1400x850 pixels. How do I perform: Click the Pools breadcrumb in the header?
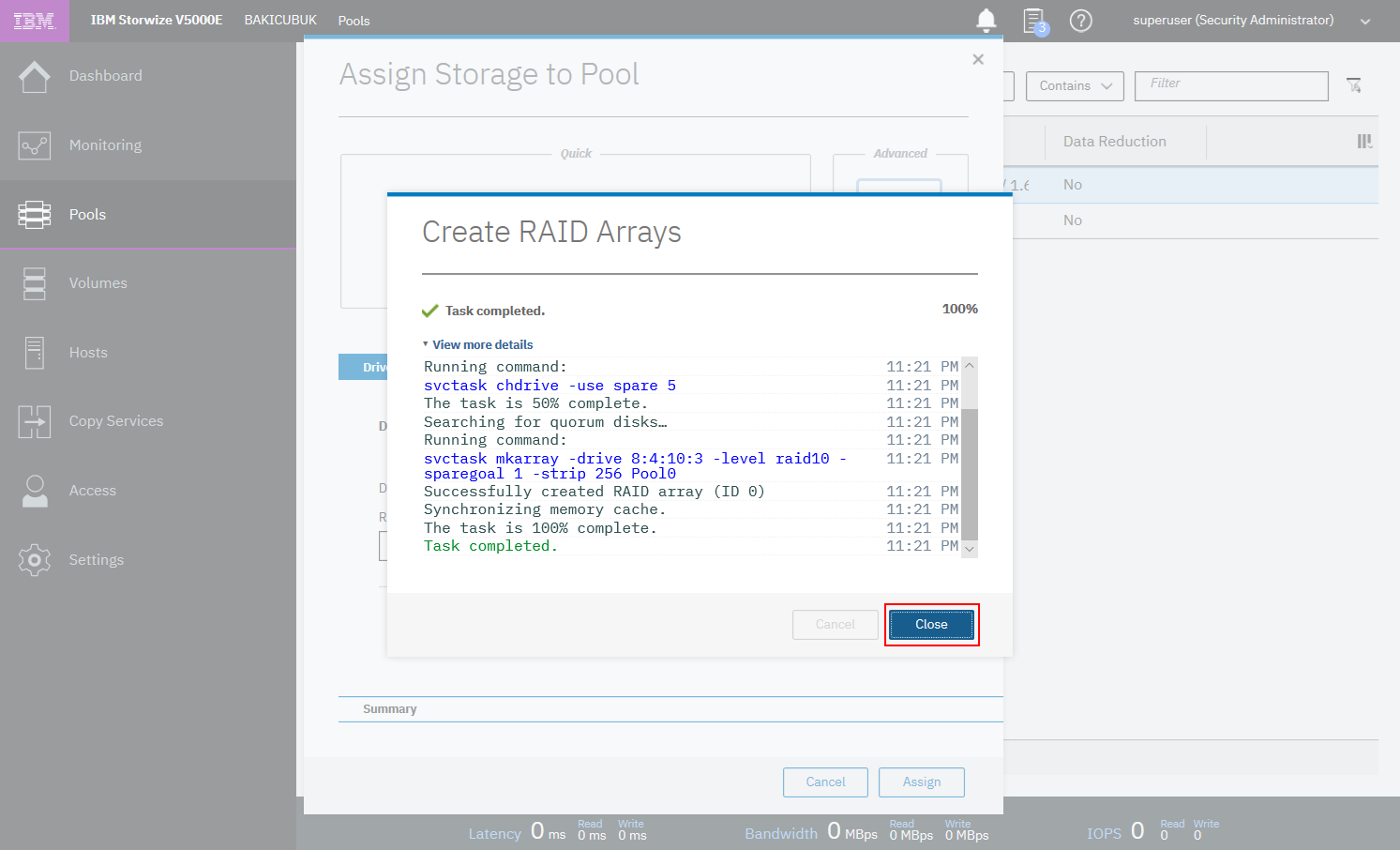click(354, 21)
